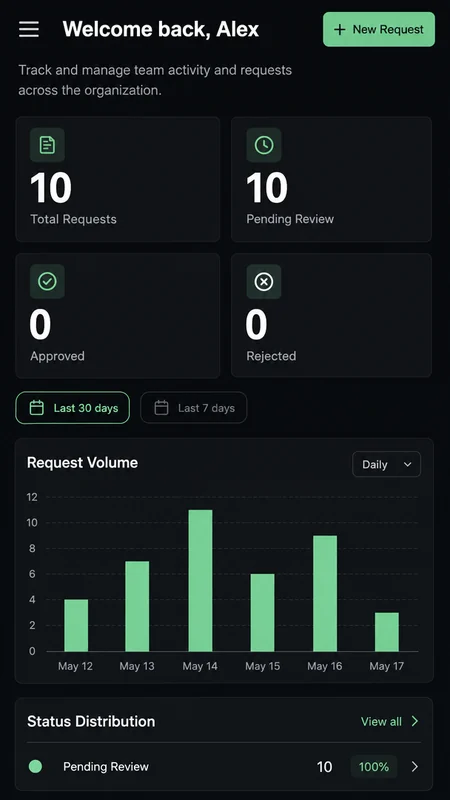Click the green Pending Review status dot
Image resolution: width=450 pixels, height=800 pixels.
point(35,766)
